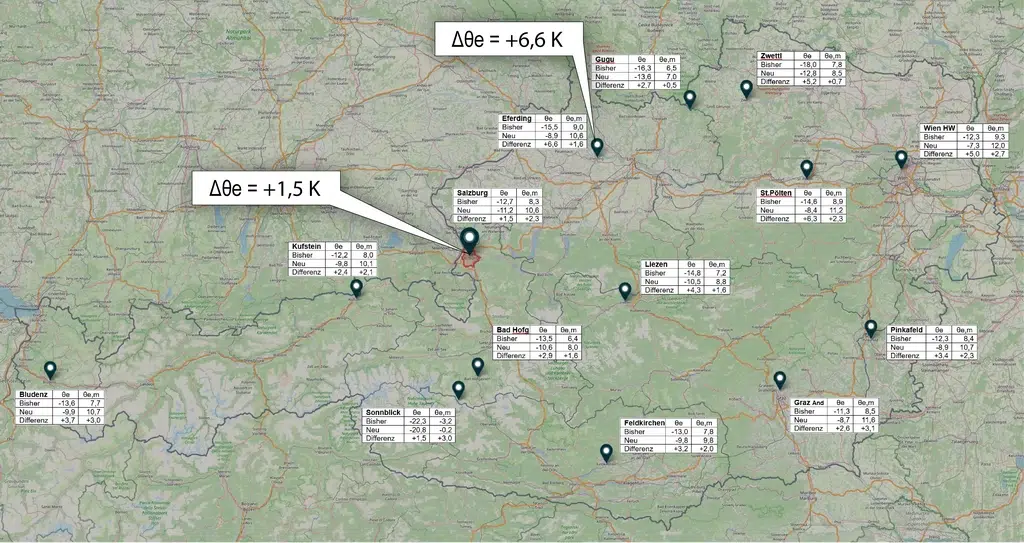This screenshot has height=543, width=1024.
Task: Click the +3,2 cell in the Feldkirchen table
Action: [679, 450]
